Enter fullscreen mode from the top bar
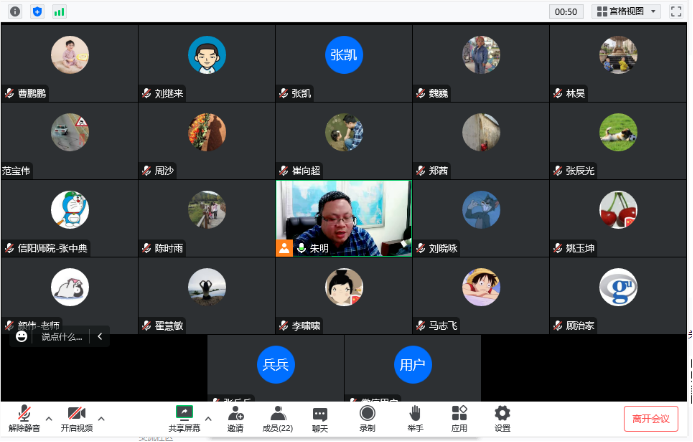Screen dimensions: 693x442 coord(677,11)
